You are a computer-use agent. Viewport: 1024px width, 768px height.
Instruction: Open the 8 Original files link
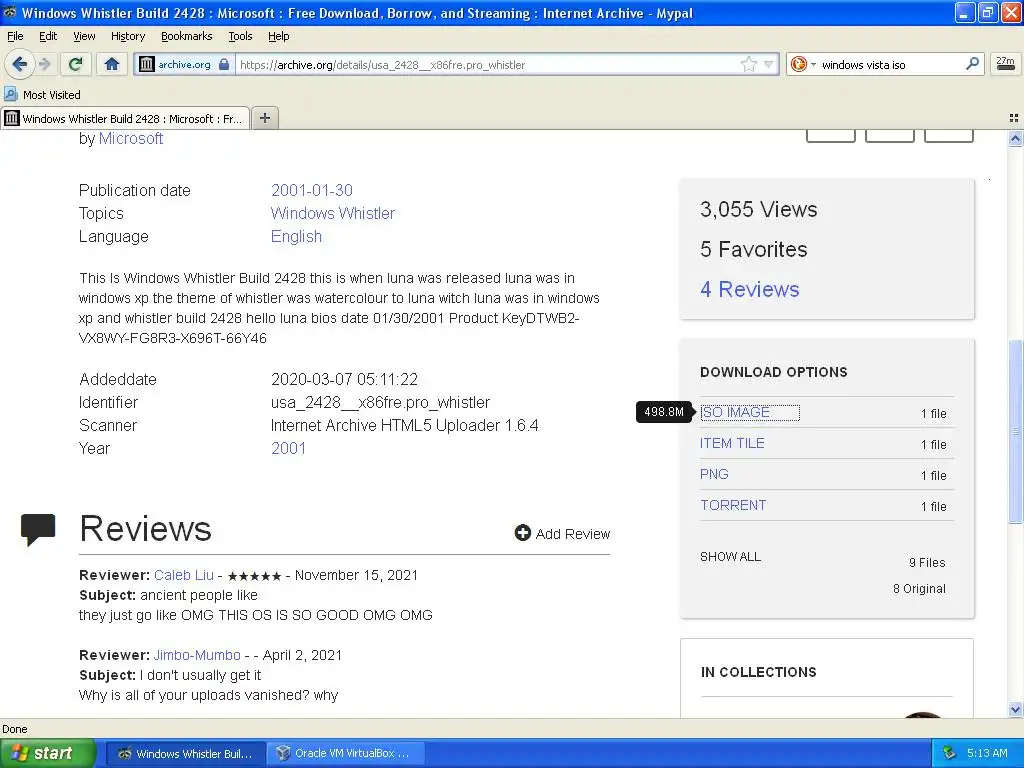tap(919, 588)
